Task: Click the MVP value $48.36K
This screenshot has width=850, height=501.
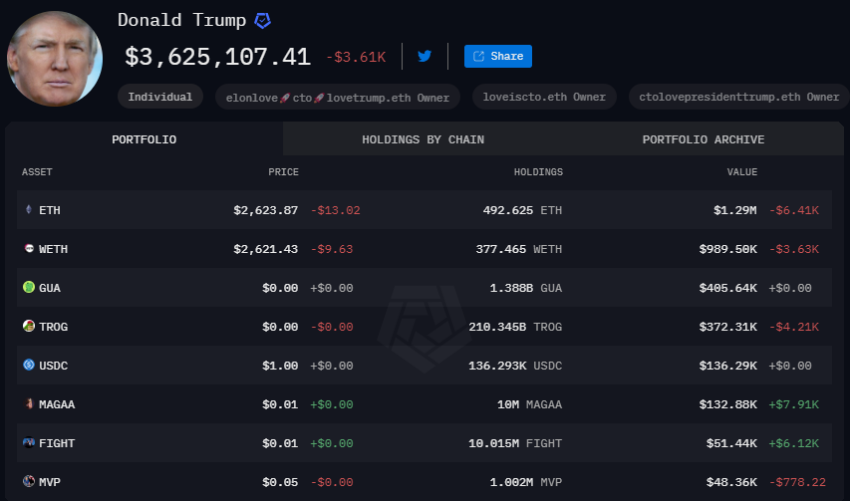Action: coord(732,482)
